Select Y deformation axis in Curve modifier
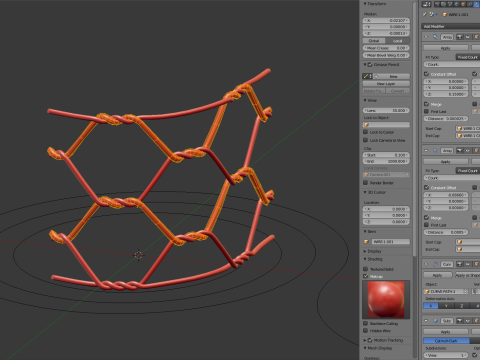This screenshot has width=480, height=360. pyautogui.click(x=446, y=306)
